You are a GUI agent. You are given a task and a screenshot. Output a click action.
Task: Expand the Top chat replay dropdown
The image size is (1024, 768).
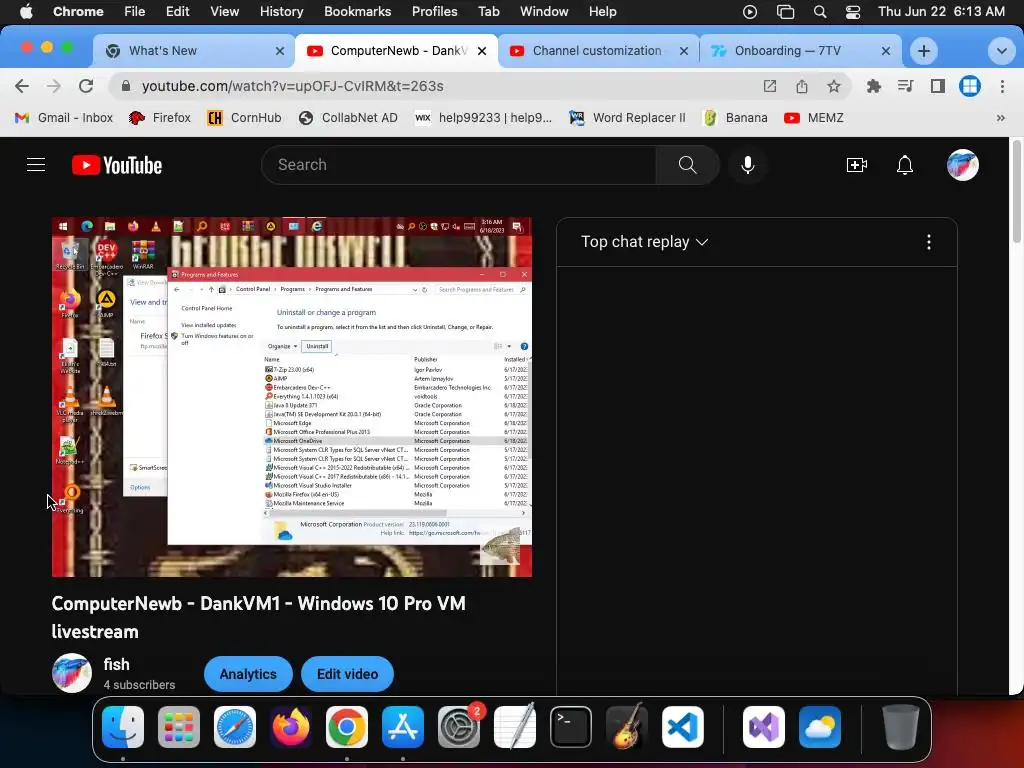[x=645, y=242]
